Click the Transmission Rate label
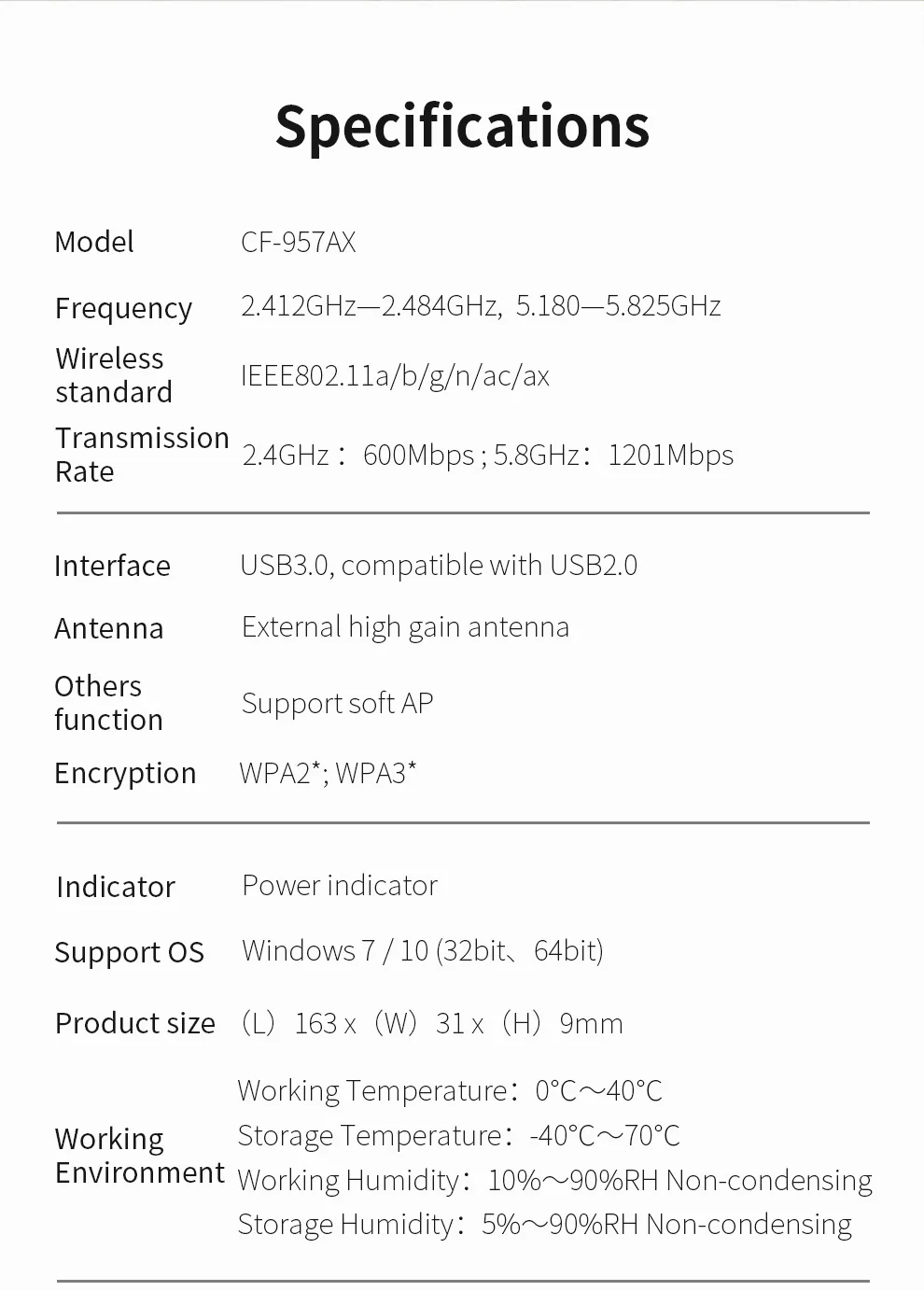 (142, 455)
